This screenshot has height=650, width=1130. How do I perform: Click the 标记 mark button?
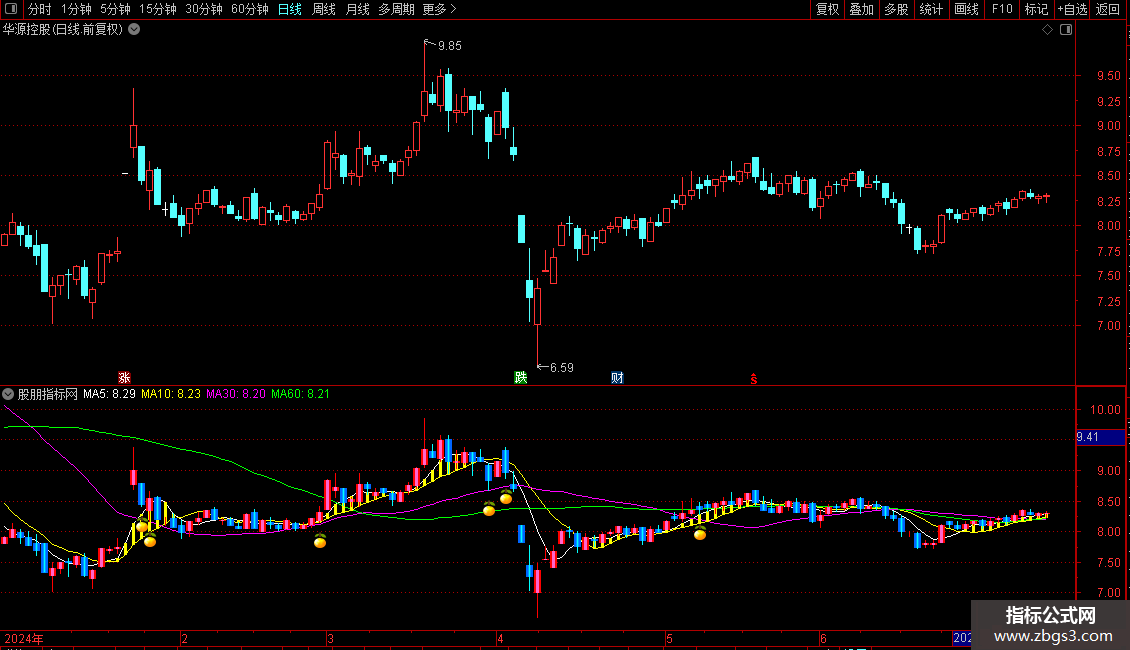(1036, 9)
